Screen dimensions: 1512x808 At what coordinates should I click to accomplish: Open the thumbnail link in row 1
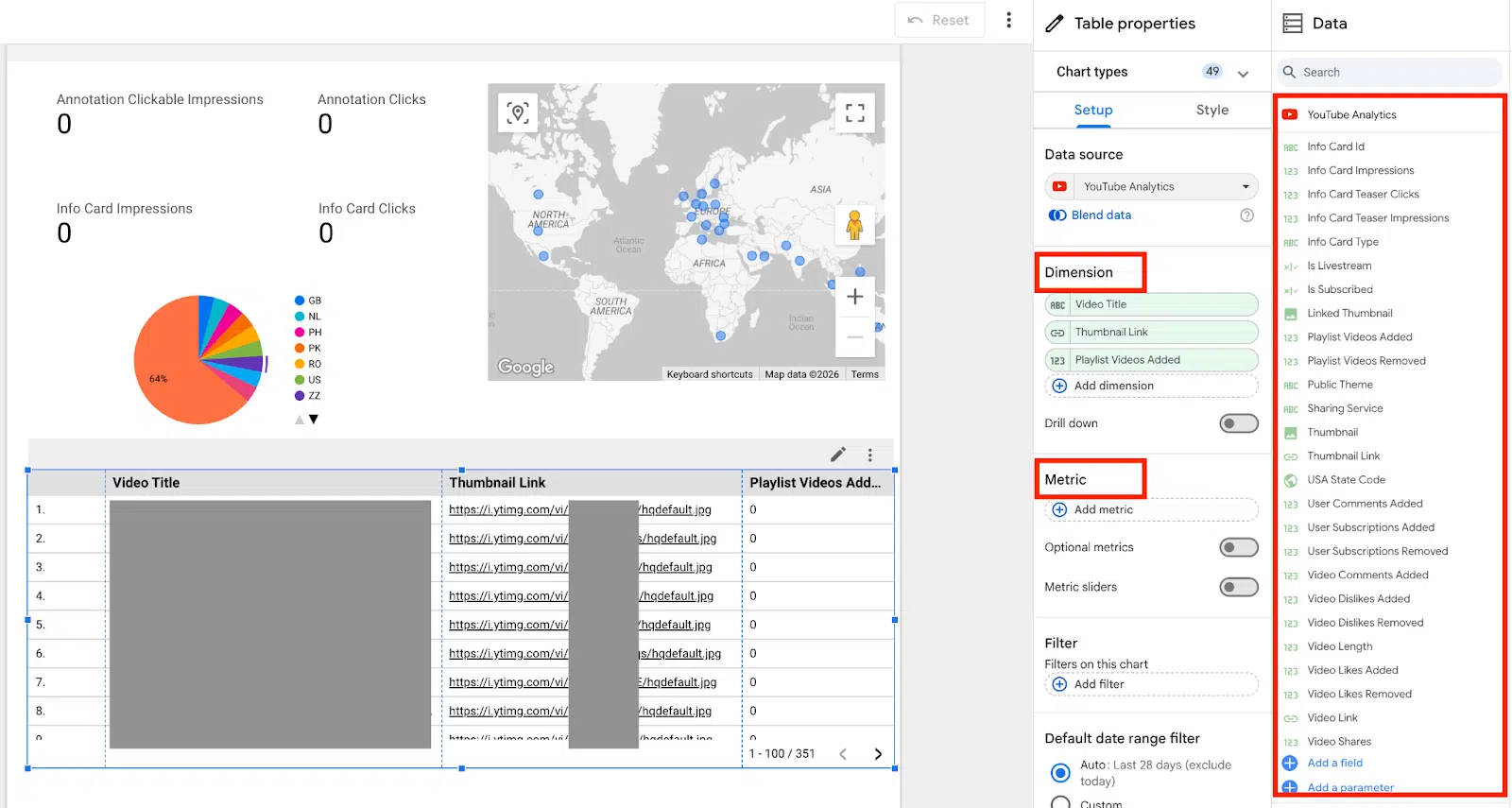click(x=580, y=510)
